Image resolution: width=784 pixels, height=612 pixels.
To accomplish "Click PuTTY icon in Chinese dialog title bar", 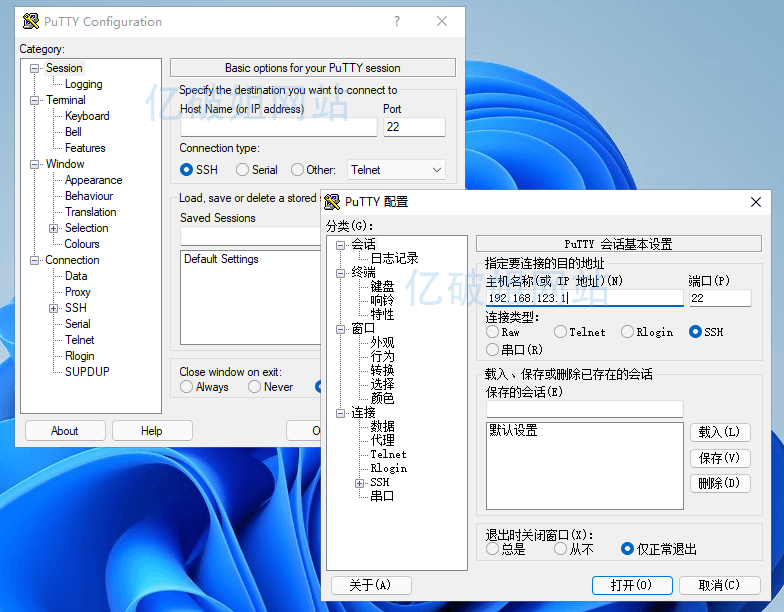I will (x=333, y=202).
